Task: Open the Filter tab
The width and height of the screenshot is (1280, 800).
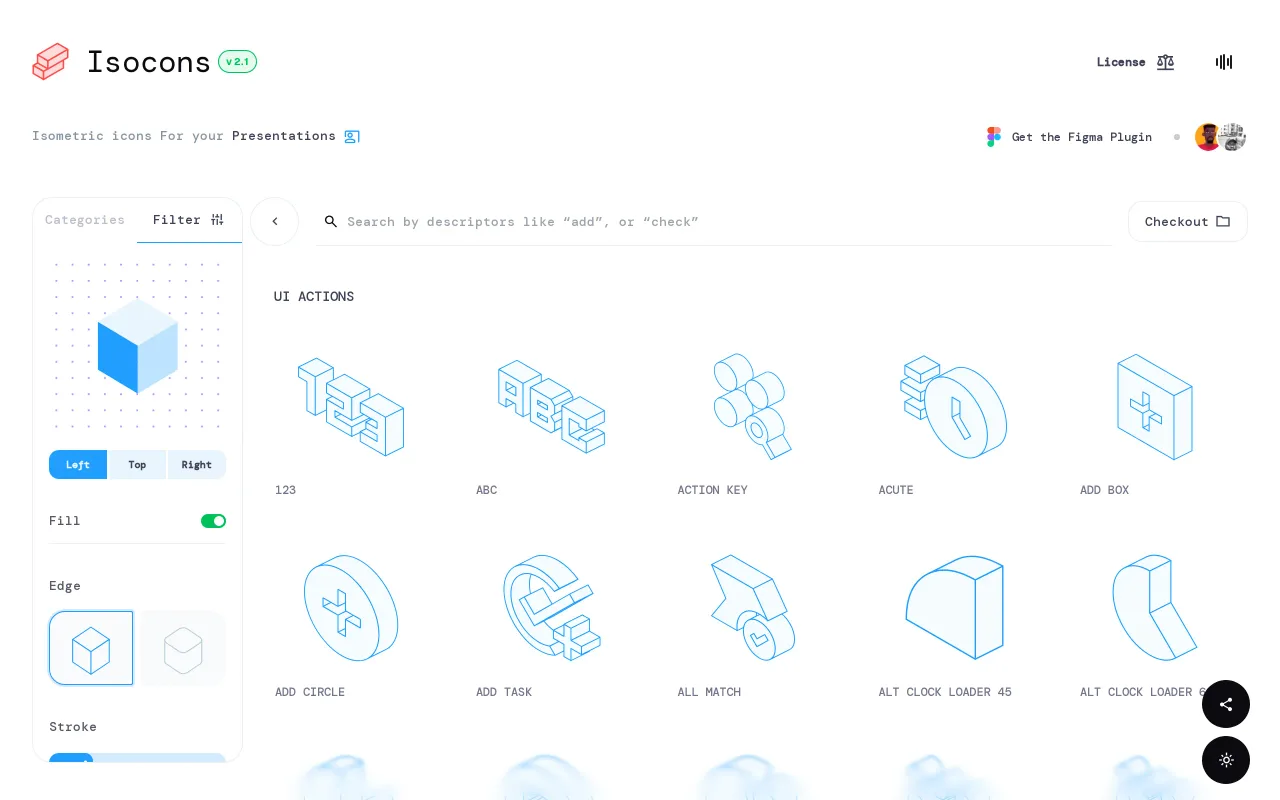Action: coord(189,220)
